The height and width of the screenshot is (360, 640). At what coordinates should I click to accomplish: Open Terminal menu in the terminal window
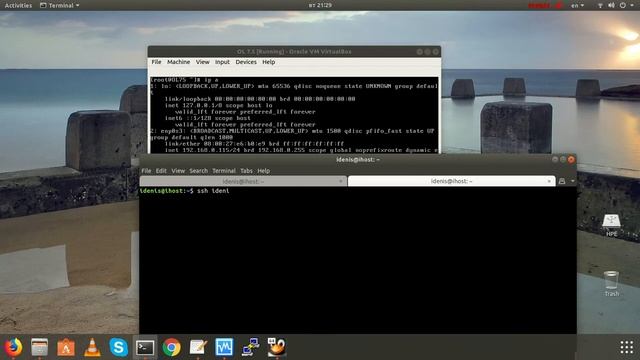click(224, 171)
